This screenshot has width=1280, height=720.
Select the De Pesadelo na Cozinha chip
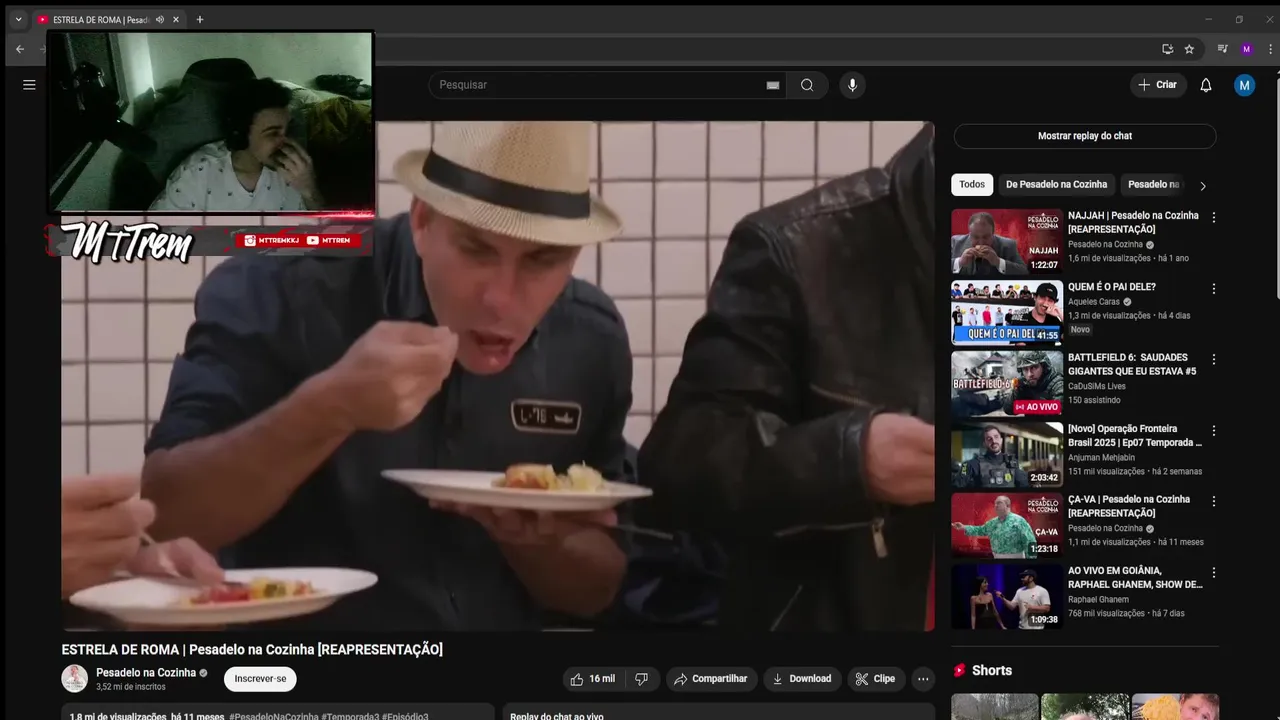pyautogui.click(x=1056, y=185)
